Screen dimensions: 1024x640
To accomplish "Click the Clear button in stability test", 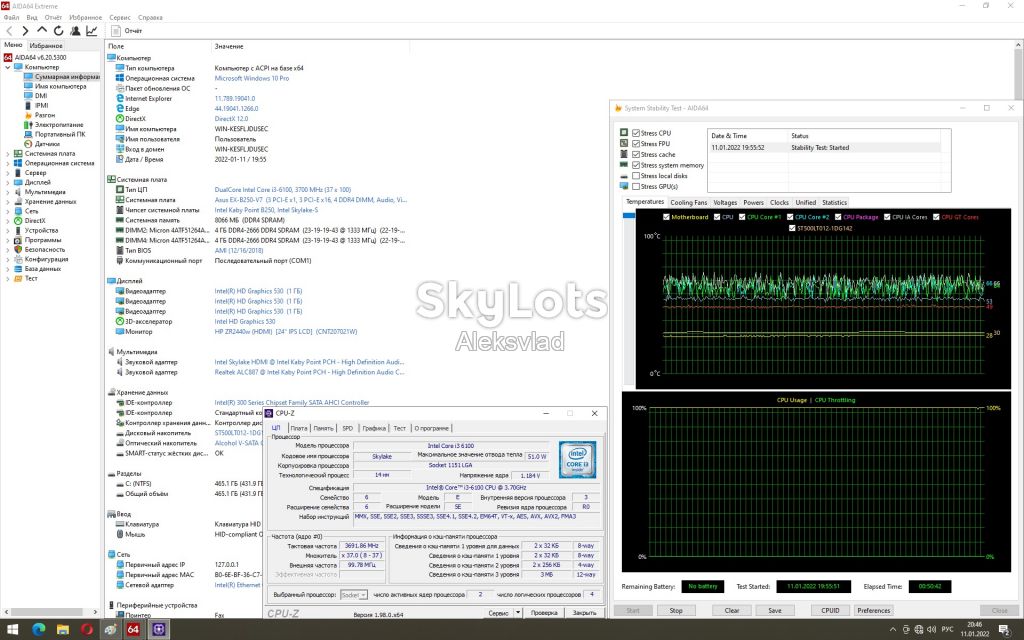I will (731, 610).
